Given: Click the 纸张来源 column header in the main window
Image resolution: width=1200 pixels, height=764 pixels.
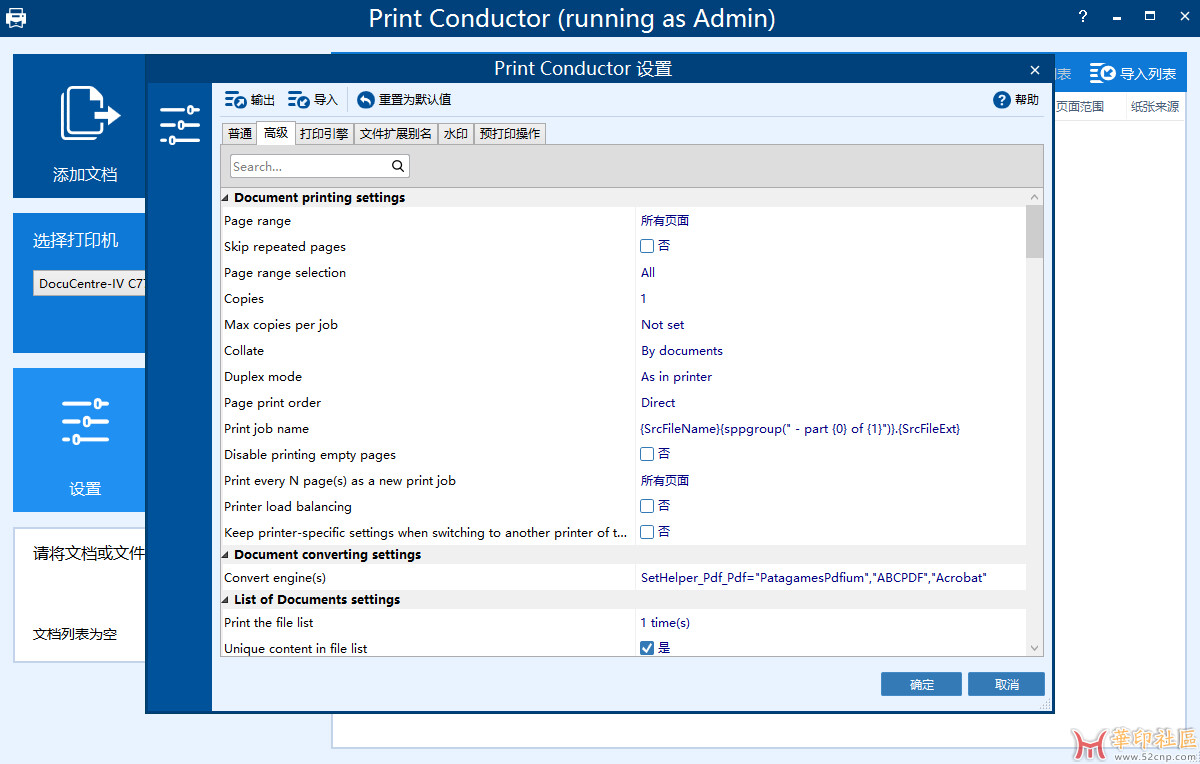Looking at the screenshot, I should [1155, 106].
